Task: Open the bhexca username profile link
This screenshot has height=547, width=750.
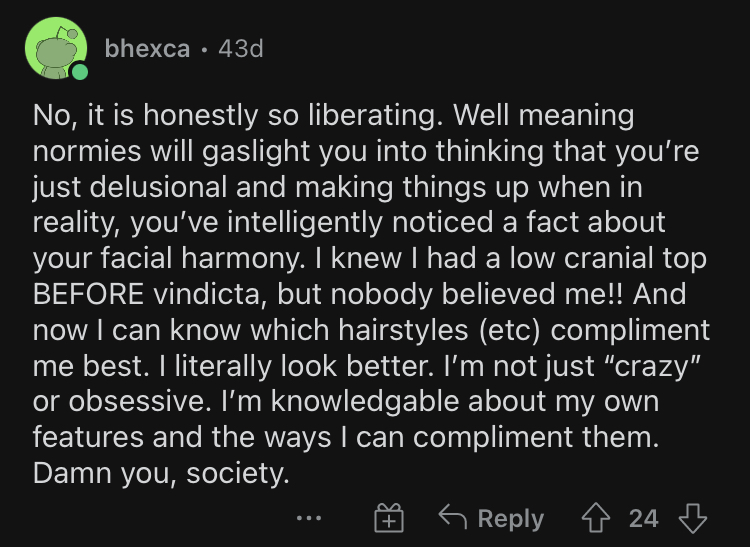Action: coord(147,48)
